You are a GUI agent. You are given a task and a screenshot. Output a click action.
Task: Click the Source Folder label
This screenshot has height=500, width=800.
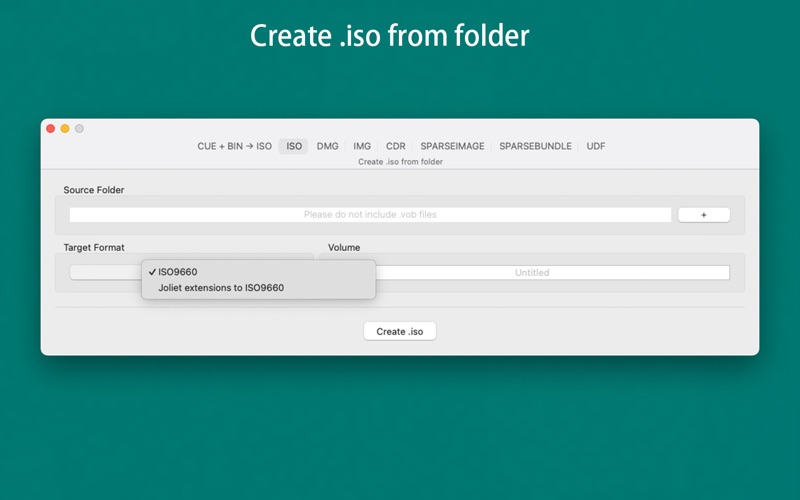point(94,190)
